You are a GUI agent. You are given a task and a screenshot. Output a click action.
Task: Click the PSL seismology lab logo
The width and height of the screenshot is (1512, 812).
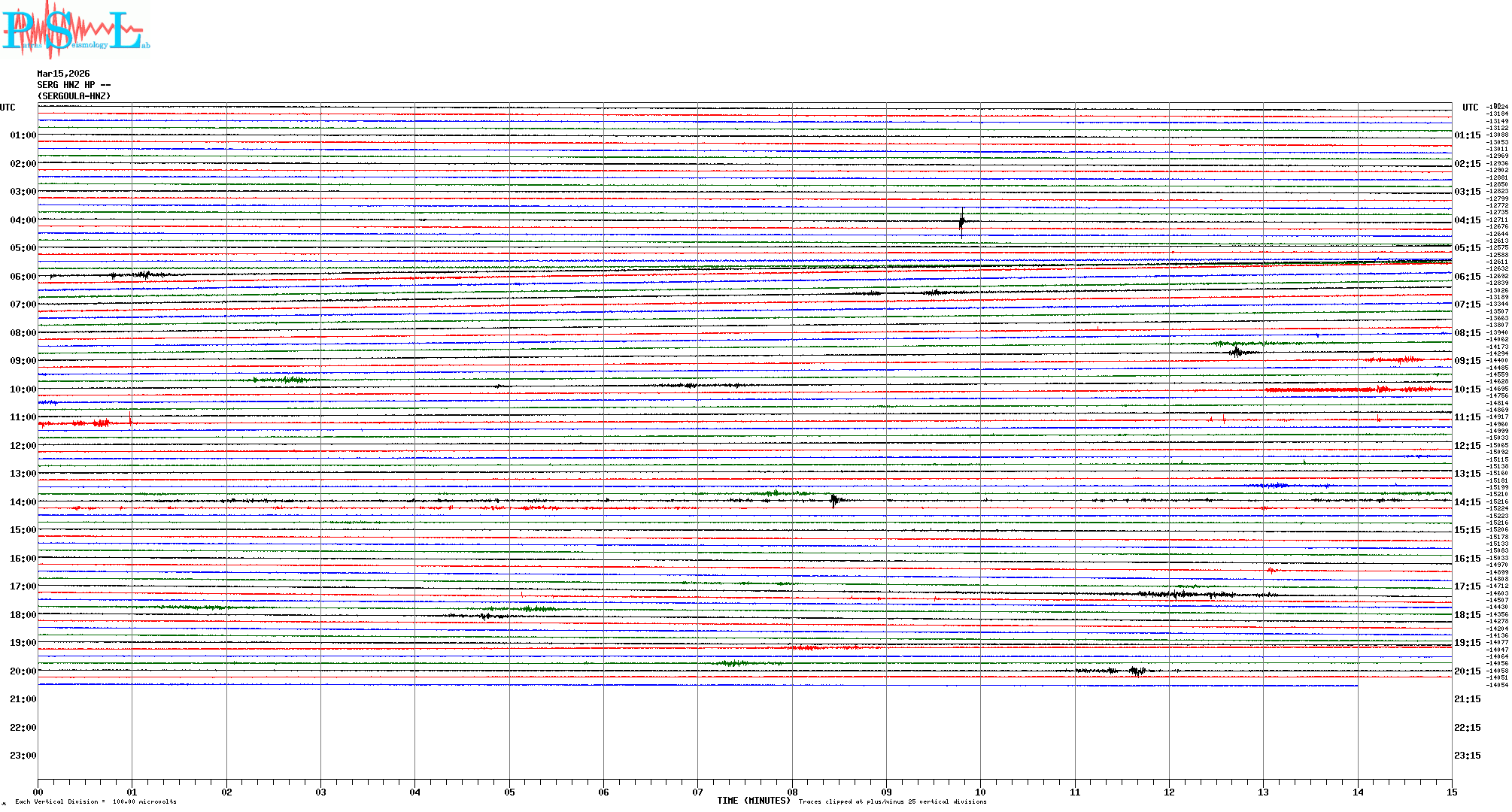tap(75, 29)
